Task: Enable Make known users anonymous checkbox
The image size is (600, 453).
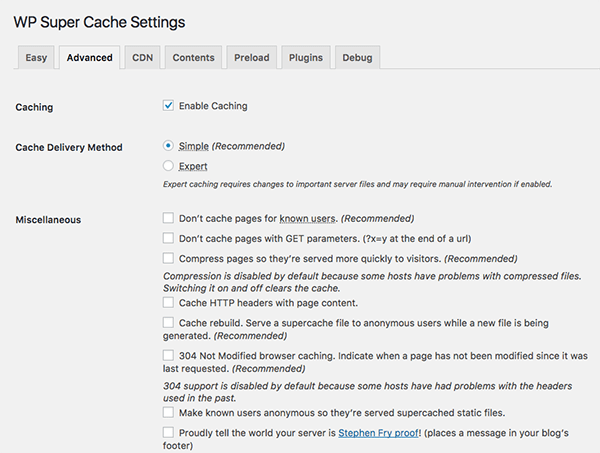Action: 168,412
